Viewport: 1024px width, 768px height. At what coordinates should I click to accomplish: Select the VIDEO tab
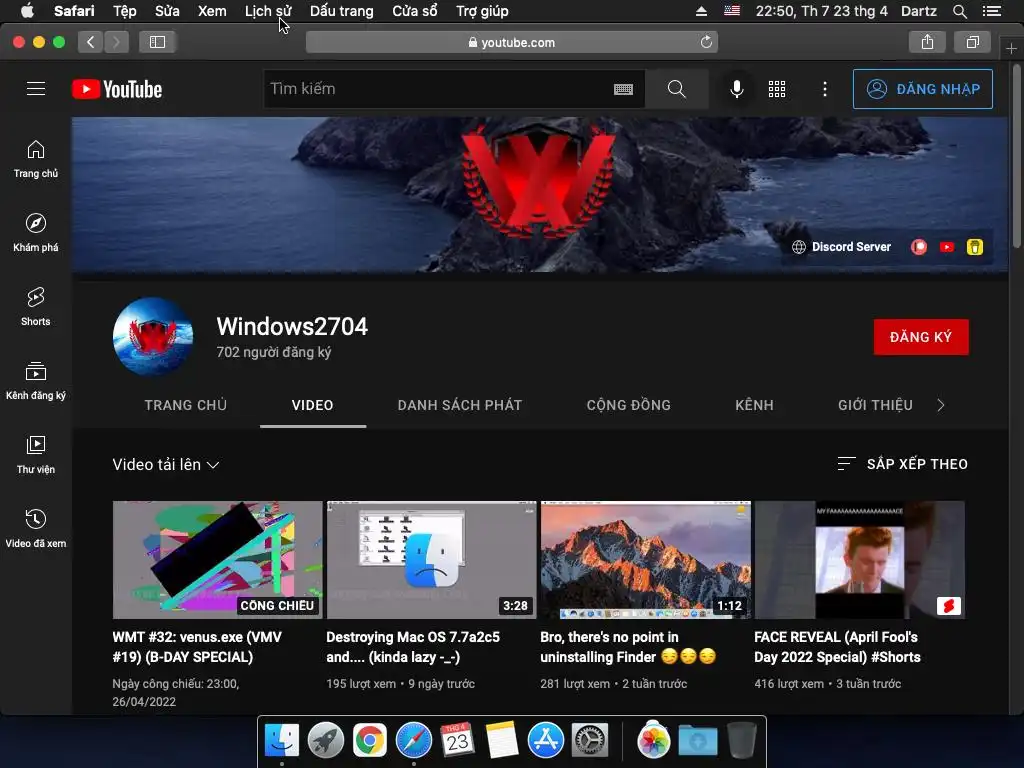point(312,405)
